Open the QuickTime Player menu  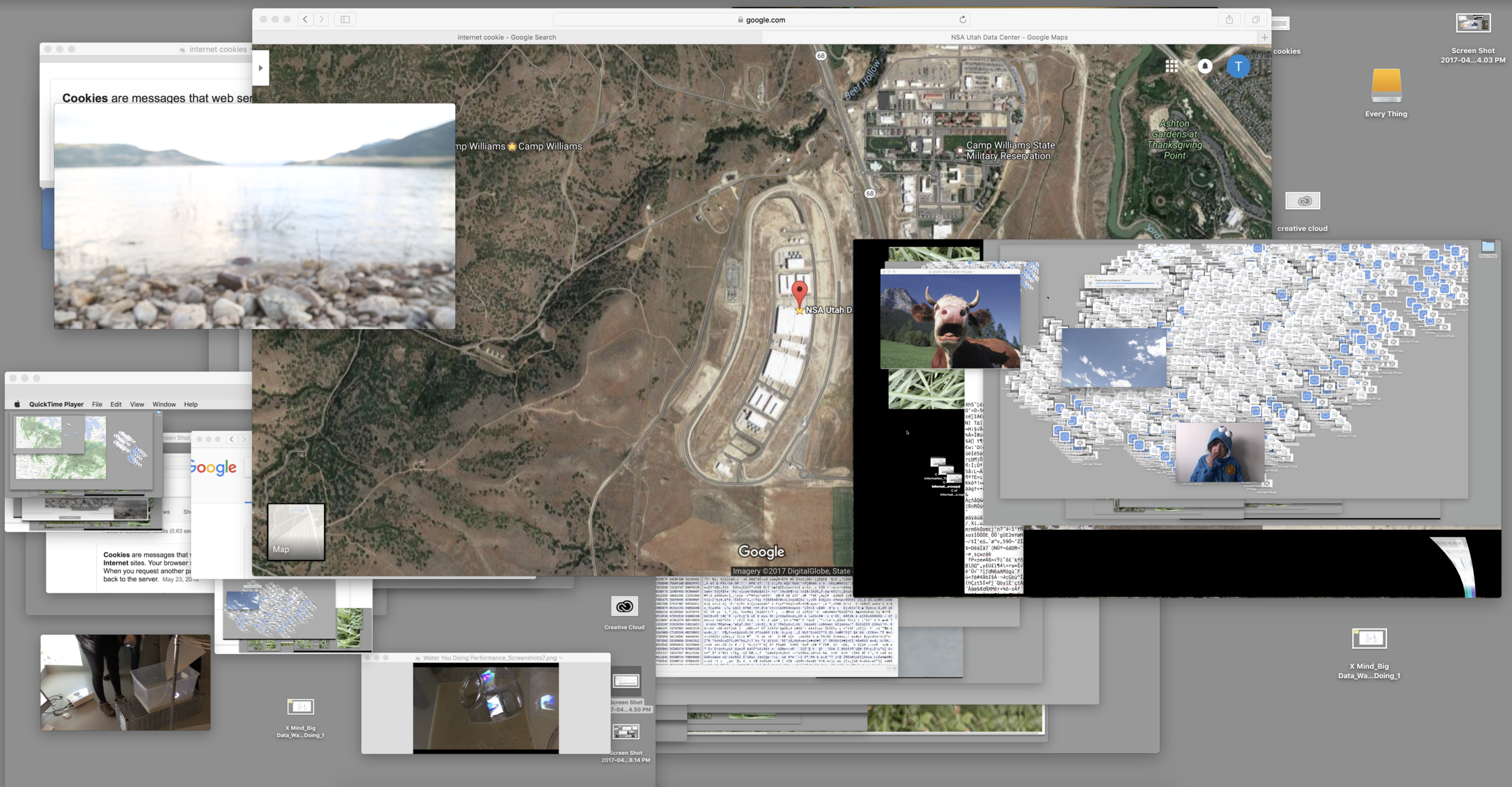pyautogui.click(x=56, y=404)
